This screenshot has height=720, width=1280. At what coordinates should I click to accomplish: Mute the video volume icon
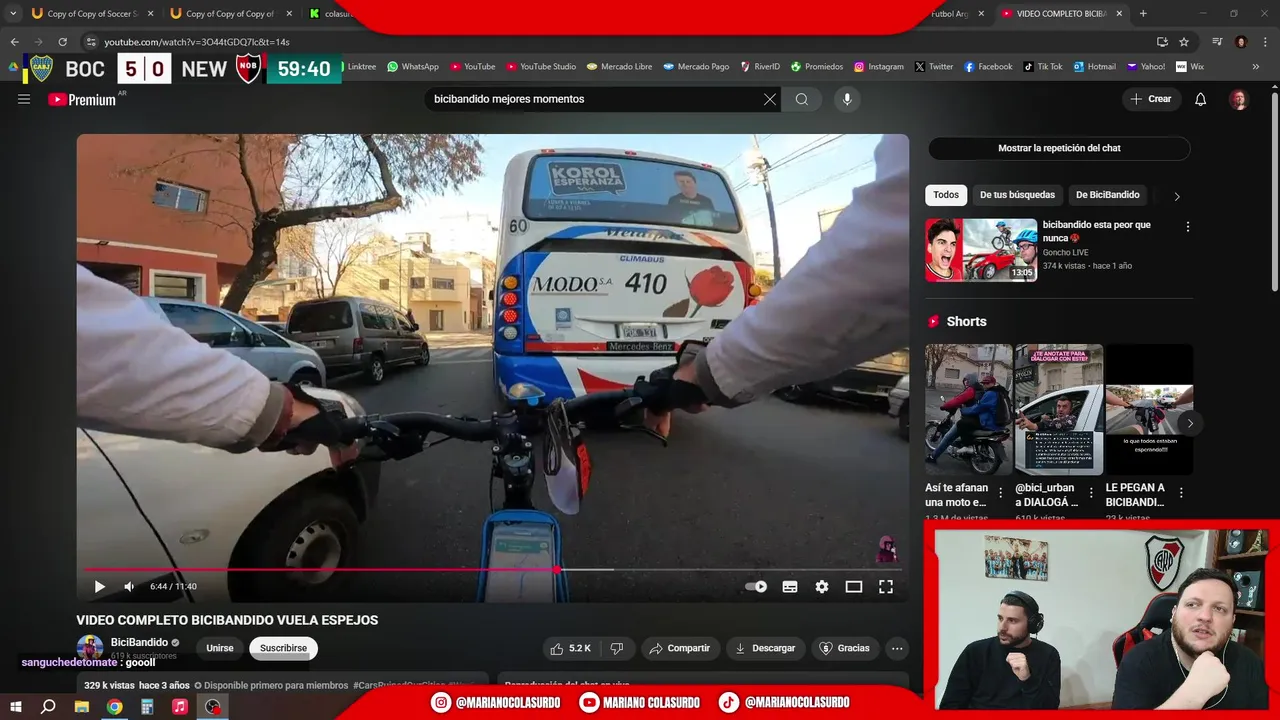(x=129, y=587)
